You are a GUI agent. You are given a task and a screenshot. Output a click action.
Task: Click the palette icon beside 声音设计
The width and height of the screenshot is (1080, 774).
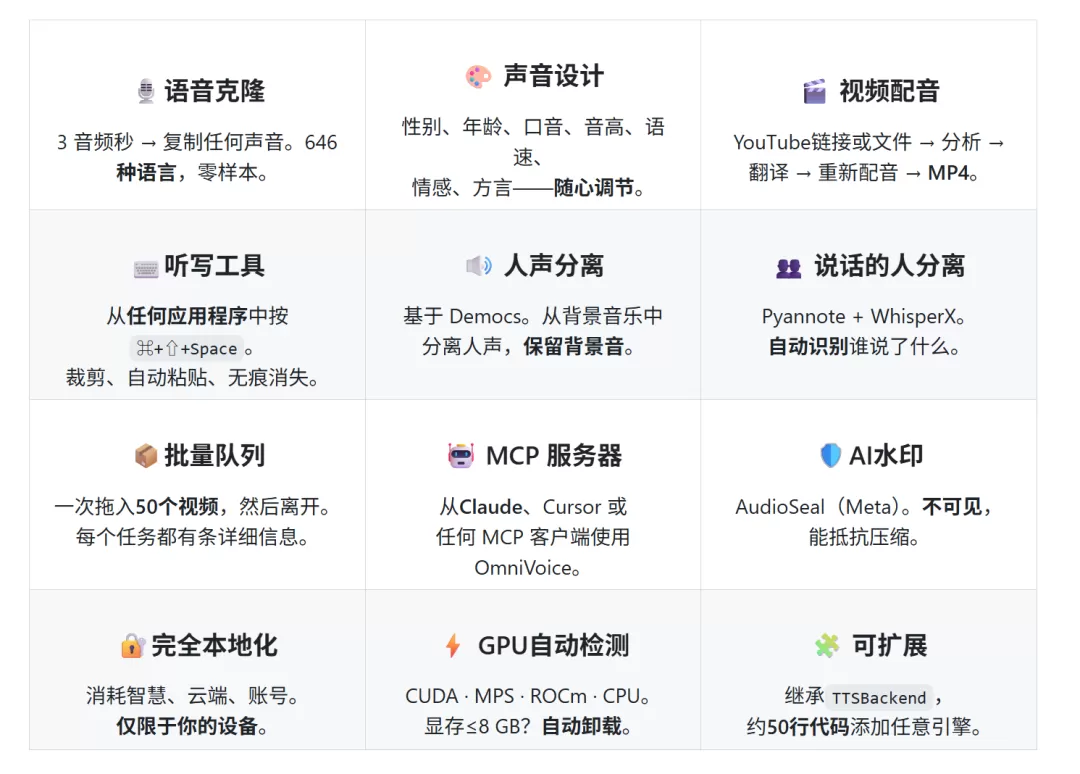click(478, 76)
